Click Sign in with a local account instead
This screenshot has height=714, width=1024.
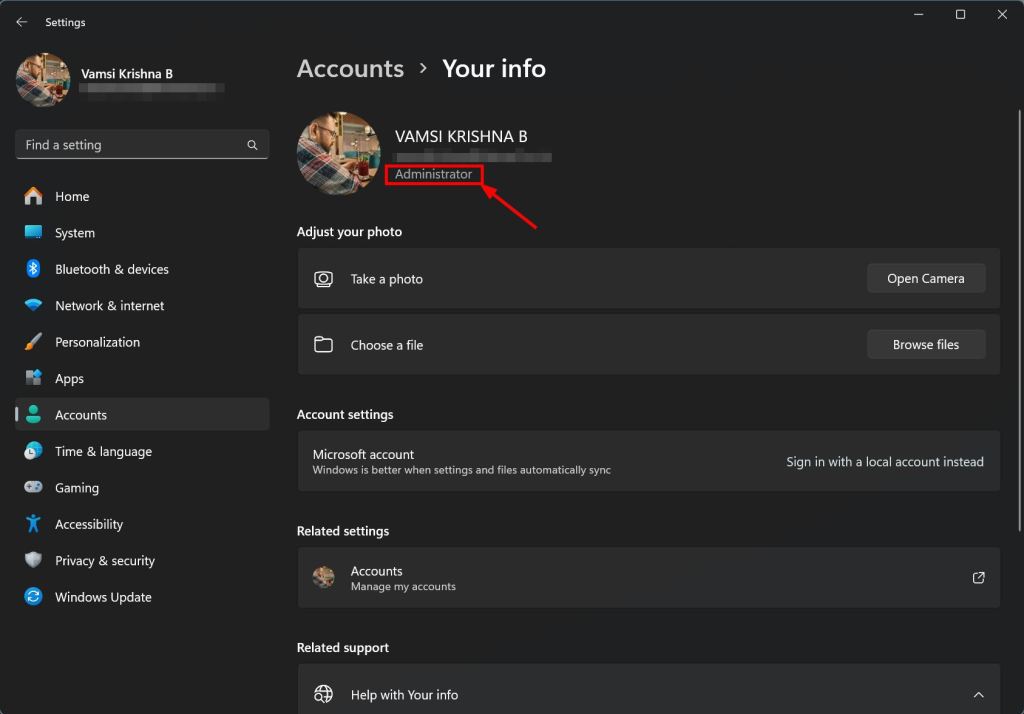click(x=884, y=462)
